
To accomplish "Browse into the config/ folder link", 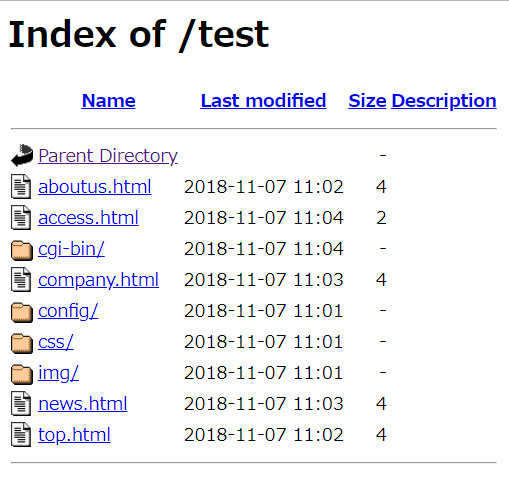I will tap(68, 312).
